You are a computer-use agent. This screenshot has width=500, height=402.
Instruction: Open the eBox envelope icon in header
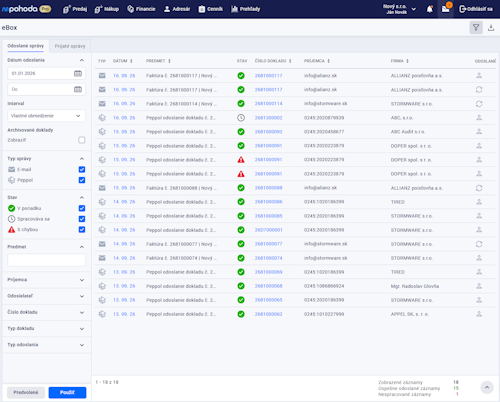pyautogui.click(x=446, y=9)
